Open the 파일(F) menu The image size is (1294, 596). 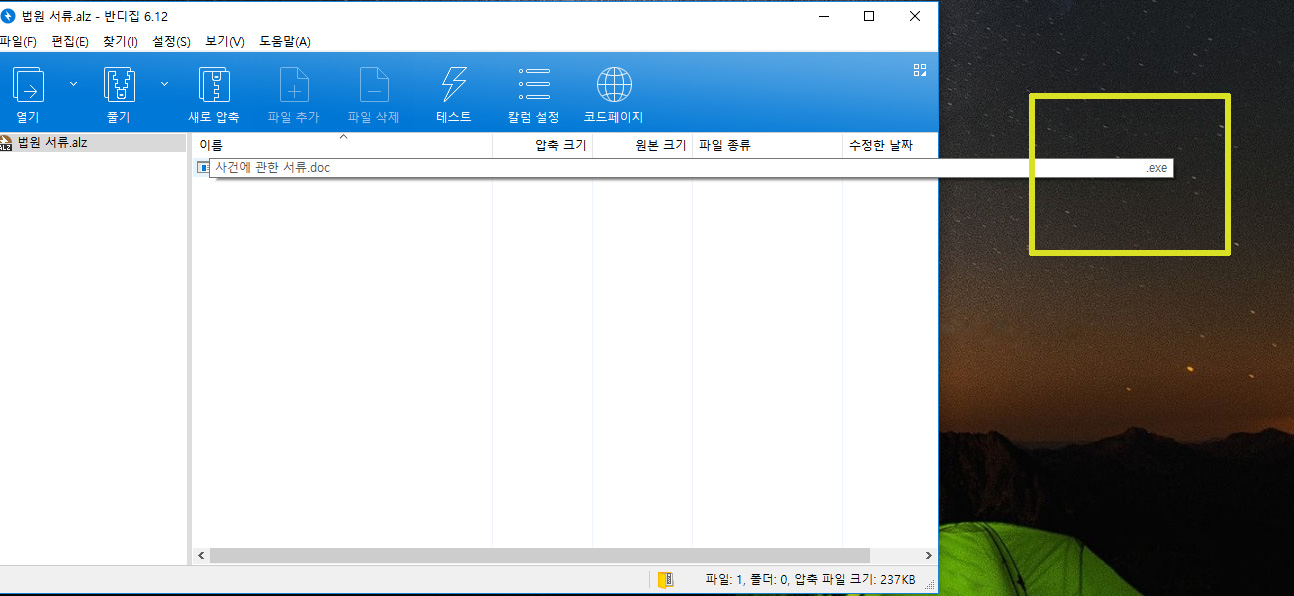click(18, 41)
